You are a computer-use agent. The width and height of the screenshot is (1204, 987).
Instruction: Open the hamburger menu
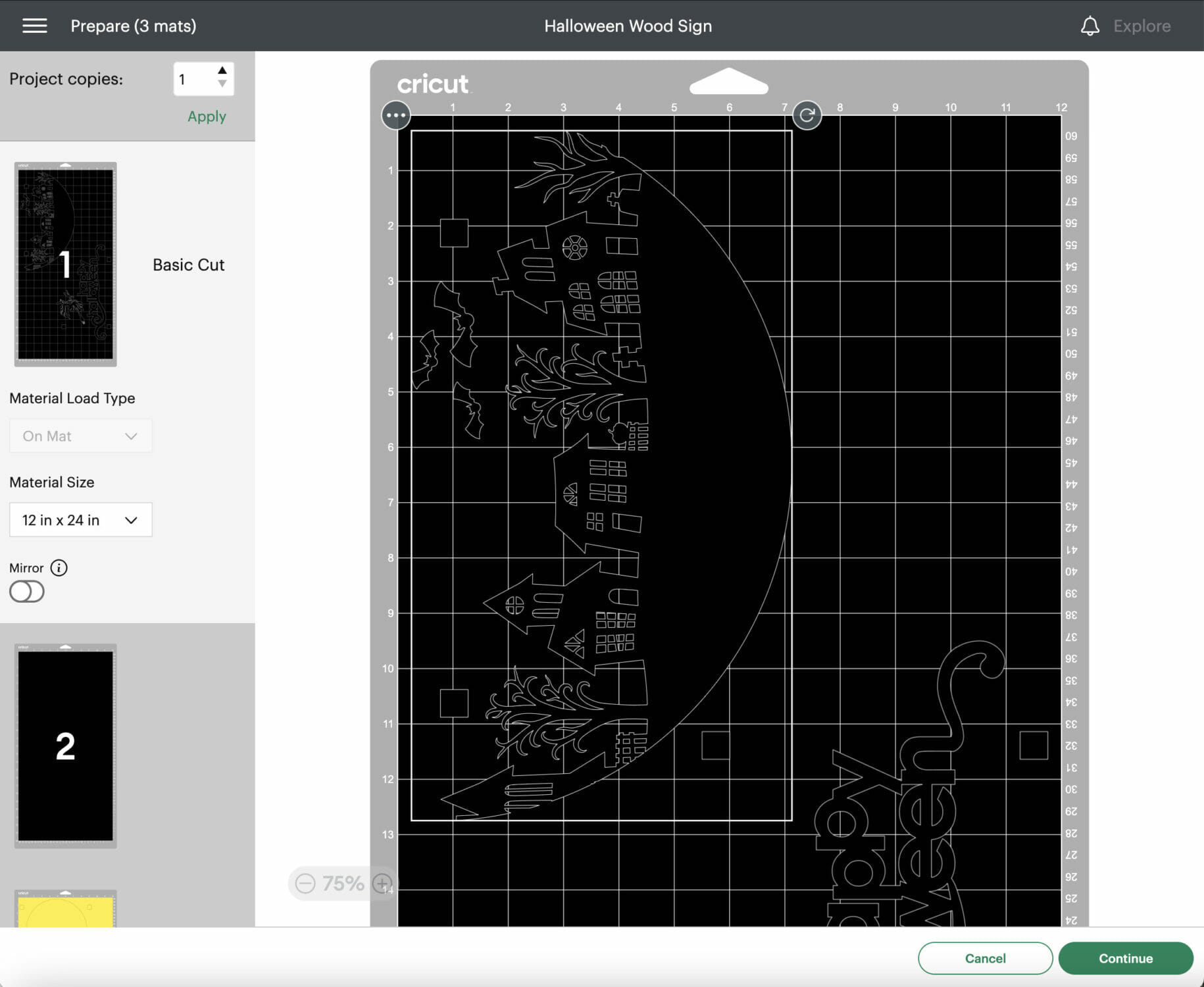pyautogui.click(x=34, y=26)
